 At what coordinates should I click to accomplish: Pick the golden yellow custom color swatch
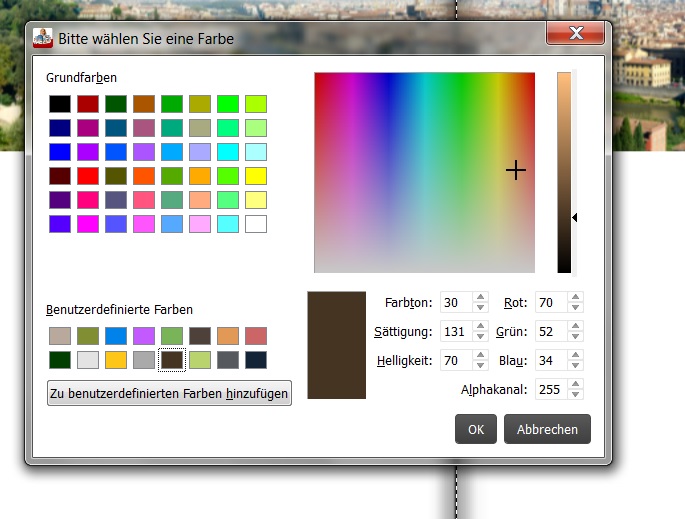116,360
